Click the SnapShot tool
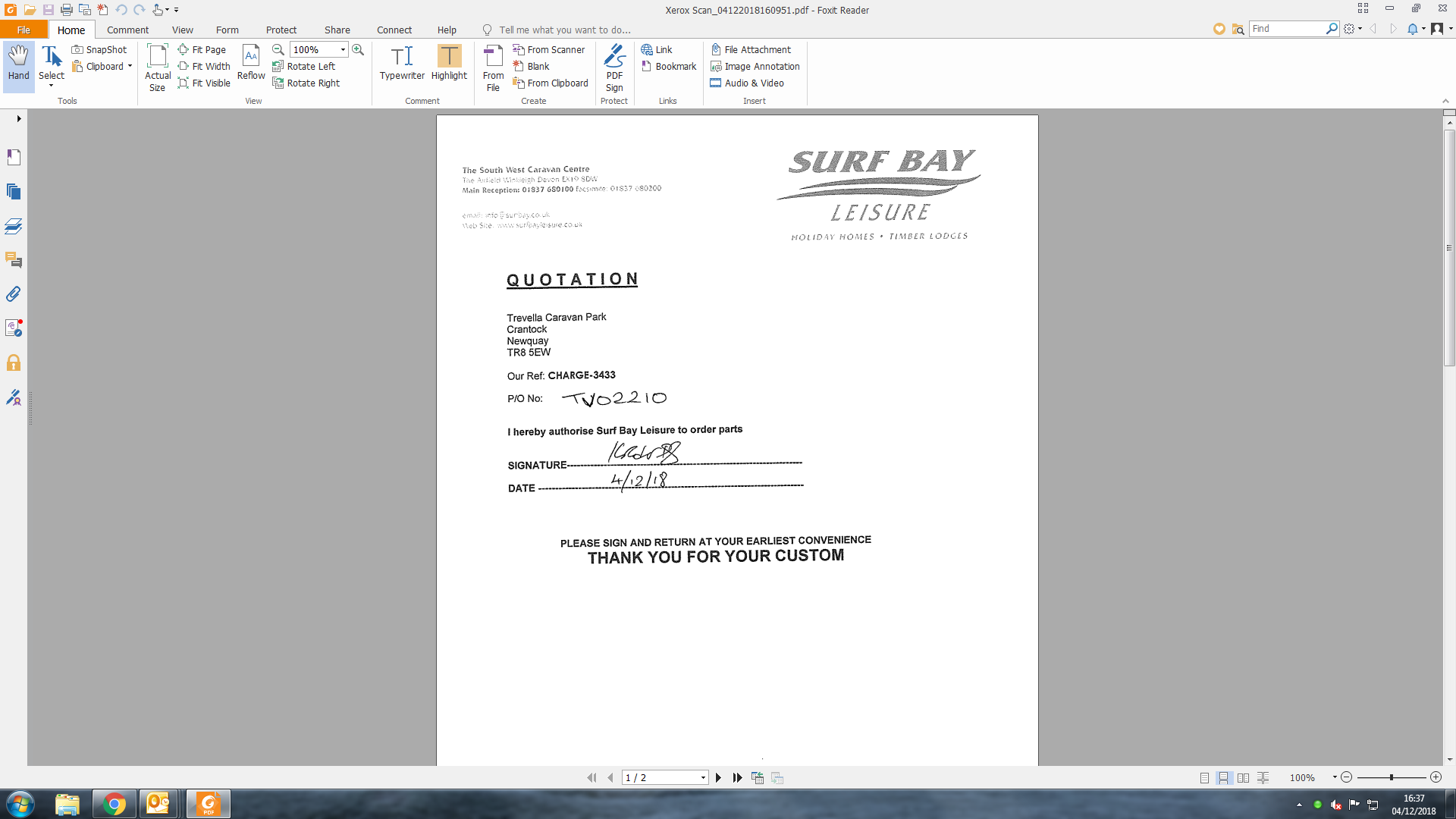Viewport: 1456px width, 819px height. 99,50
